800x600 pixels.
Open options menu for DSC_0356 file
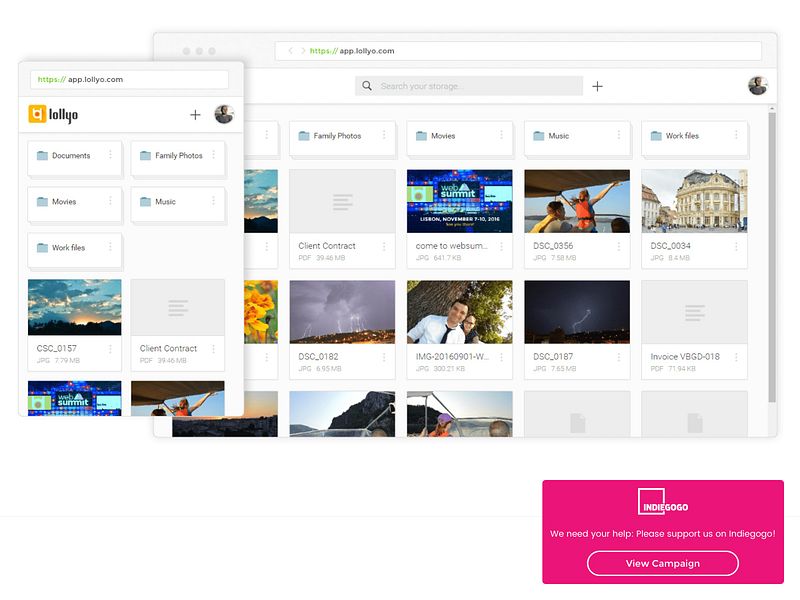point(618,246)
